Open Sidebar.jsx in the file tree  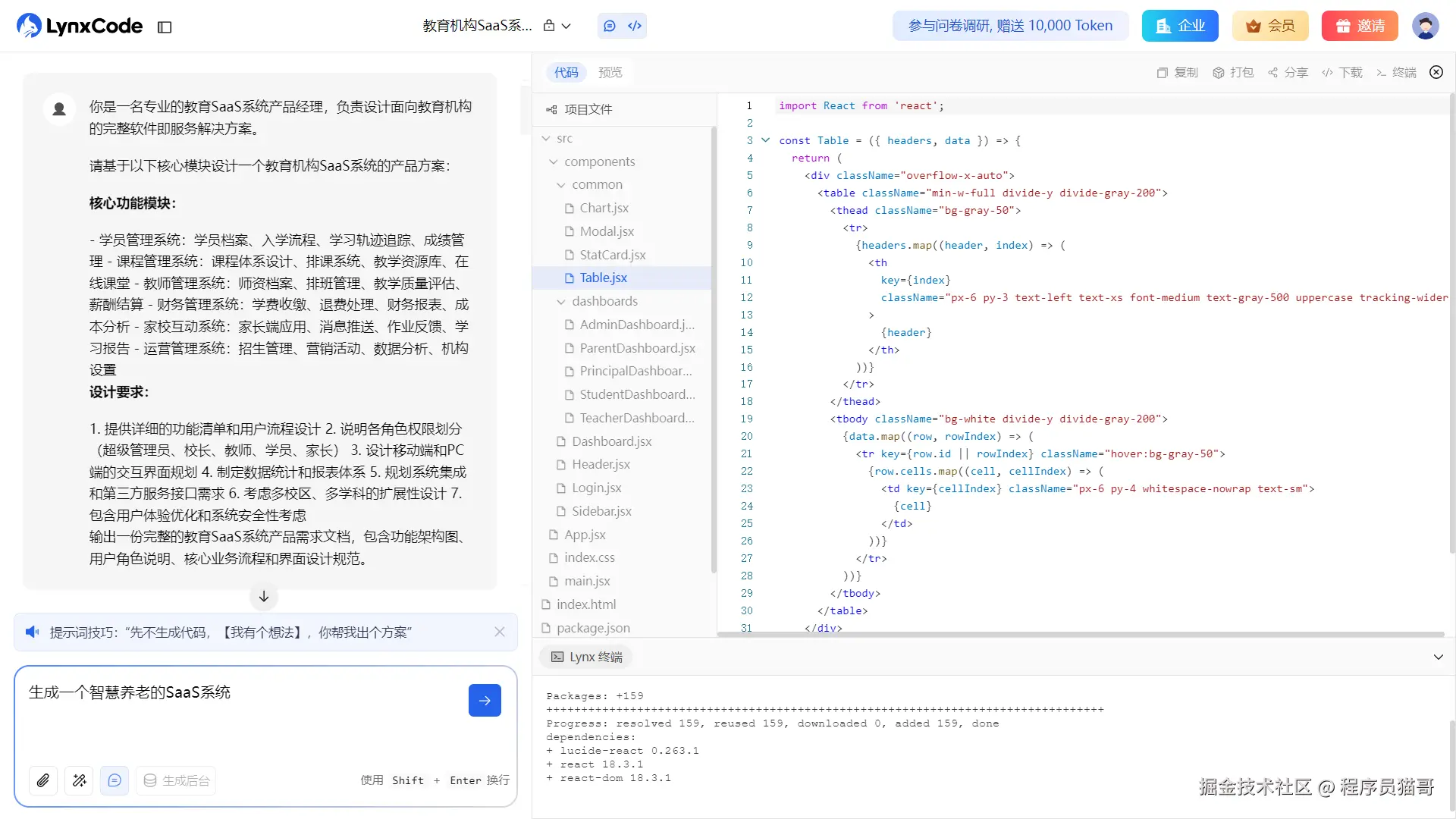coord(601,511)
